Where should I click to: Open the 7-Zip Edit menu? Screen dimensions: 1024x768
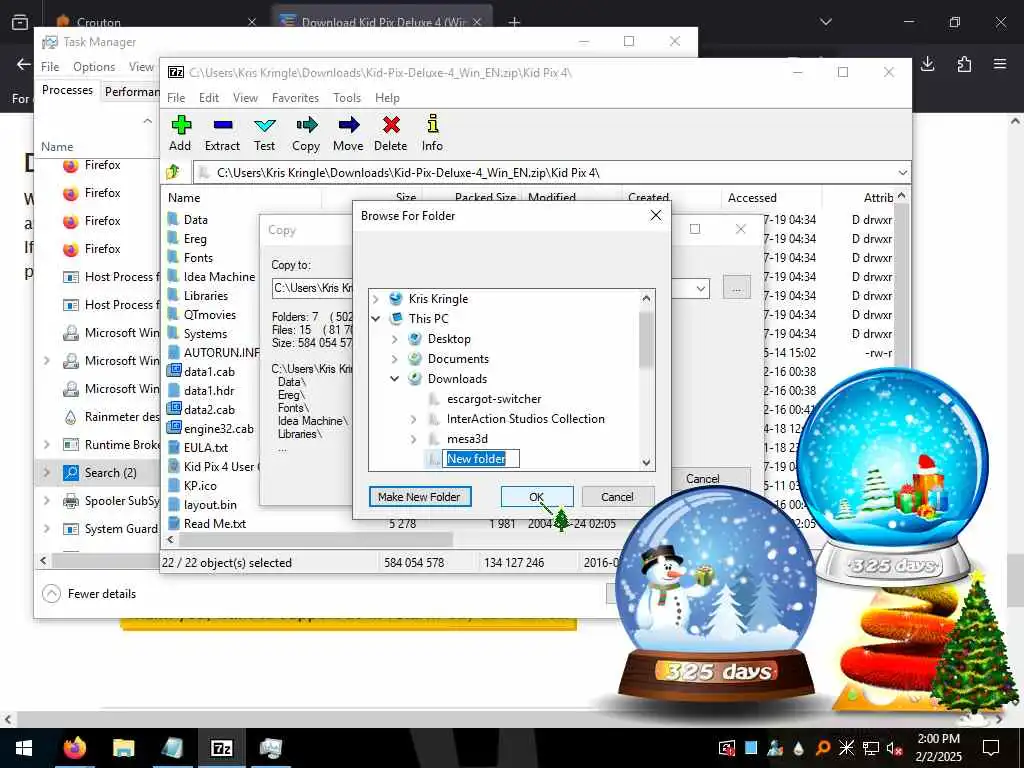209,98
